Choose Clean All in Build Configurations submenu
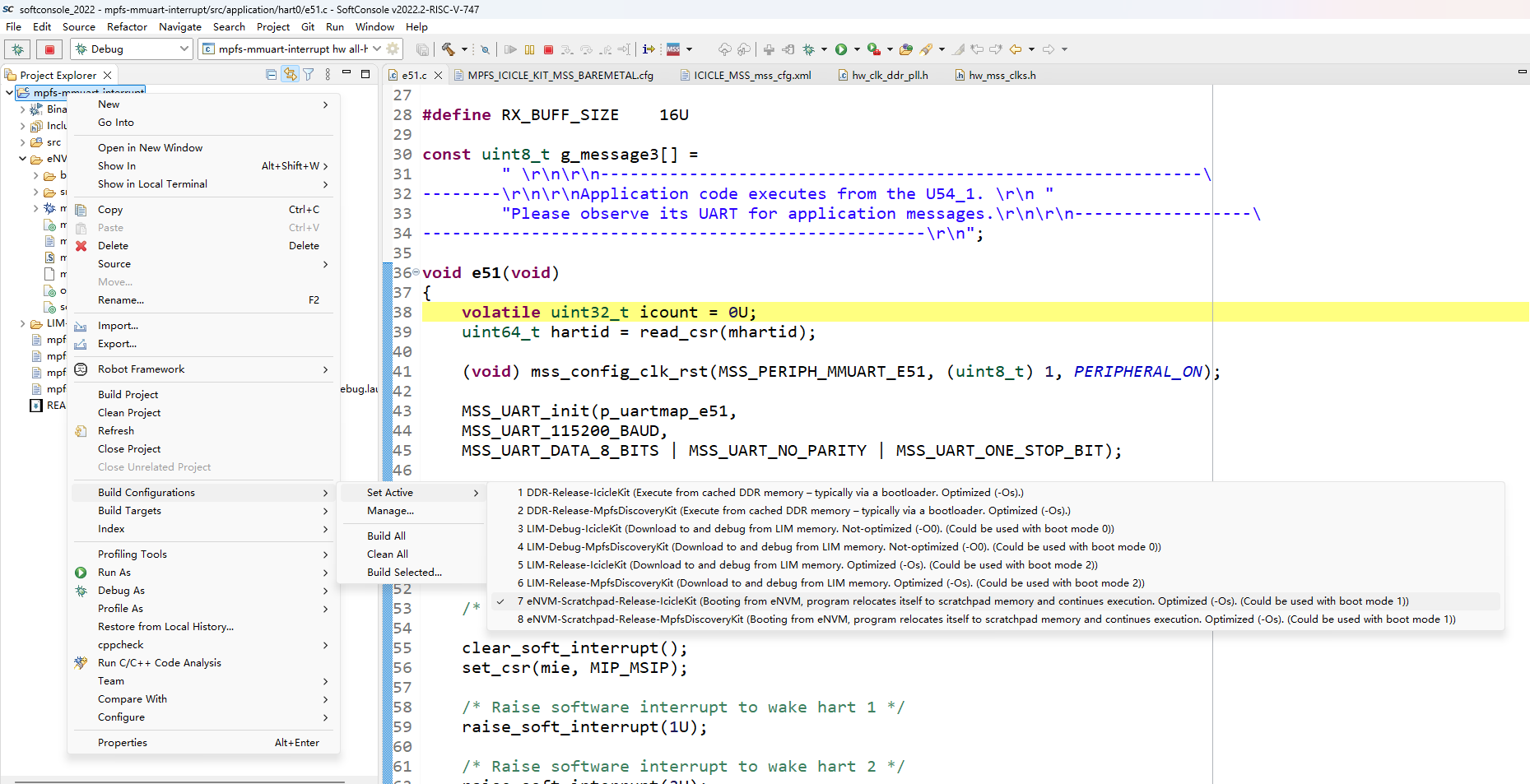Screen dimensions: 1530x784 click(412, 554)
